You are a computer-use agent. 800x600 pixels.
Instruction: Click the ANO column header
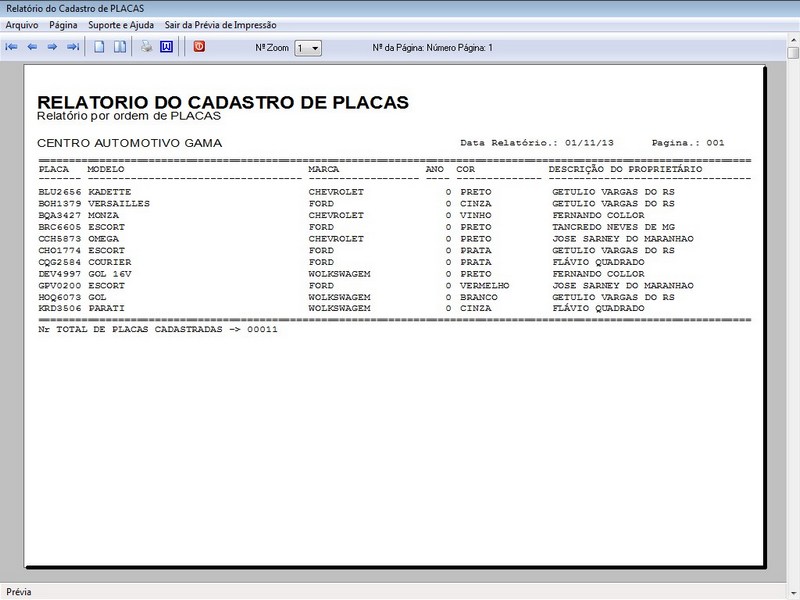(435, 169)
